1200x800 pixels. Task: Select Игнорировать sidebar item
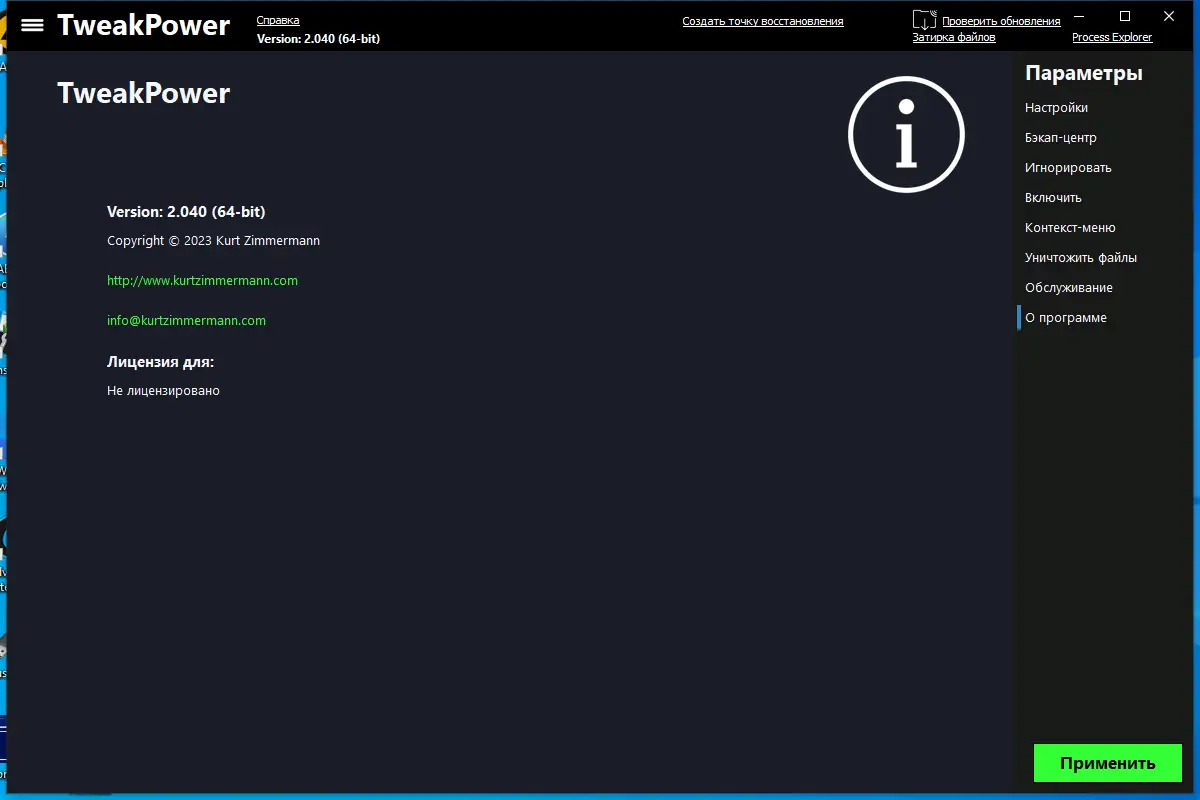click(1068, 168)
